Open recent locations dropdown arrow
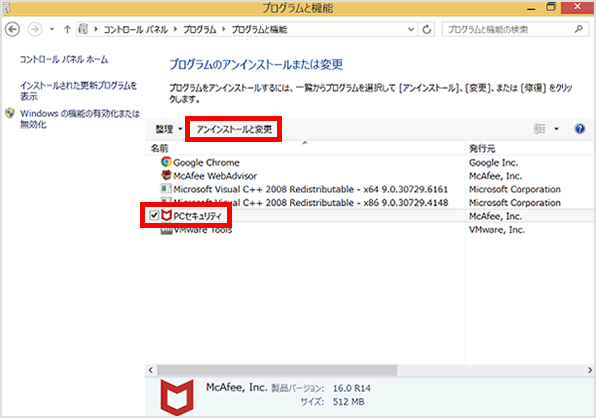 (52, 29)
